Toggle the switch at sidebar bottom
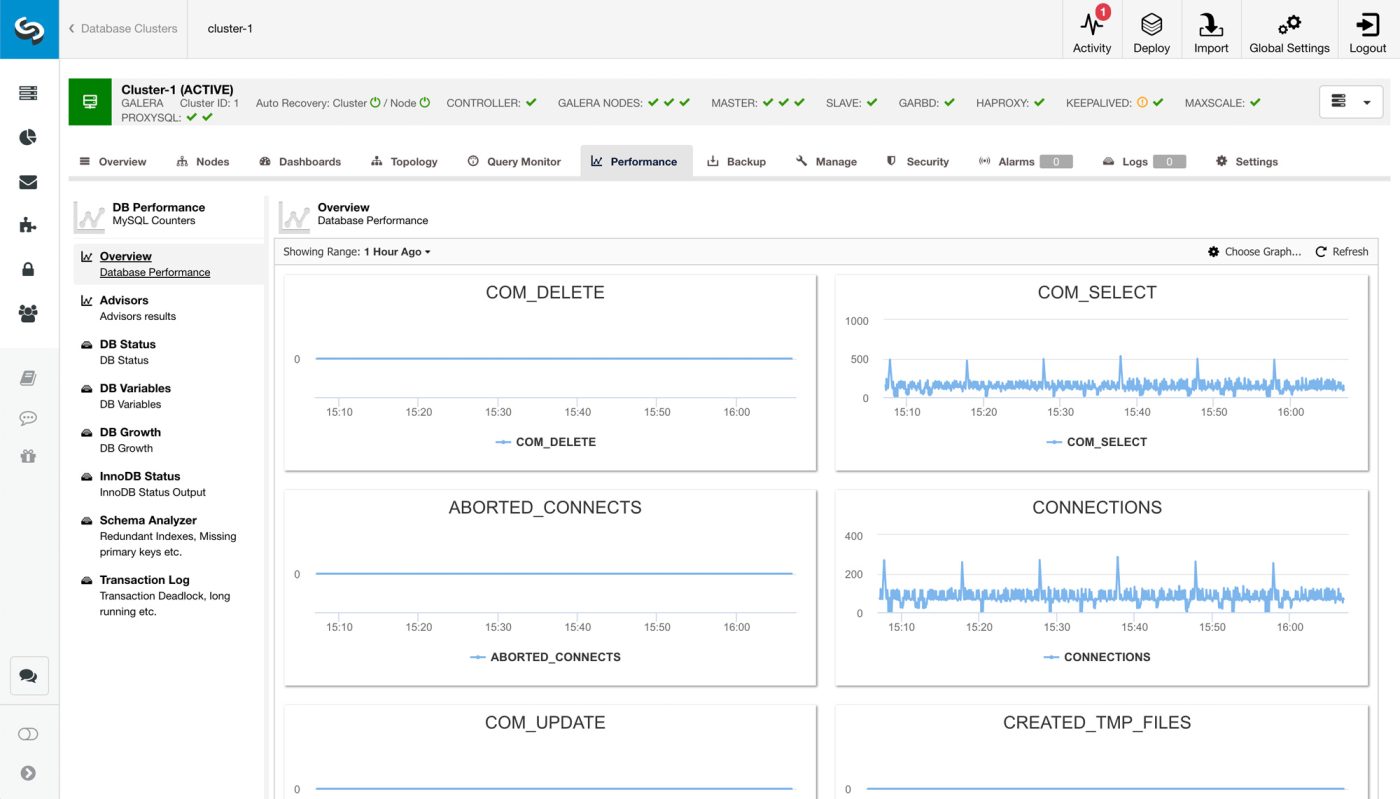 tap(28, 734)
